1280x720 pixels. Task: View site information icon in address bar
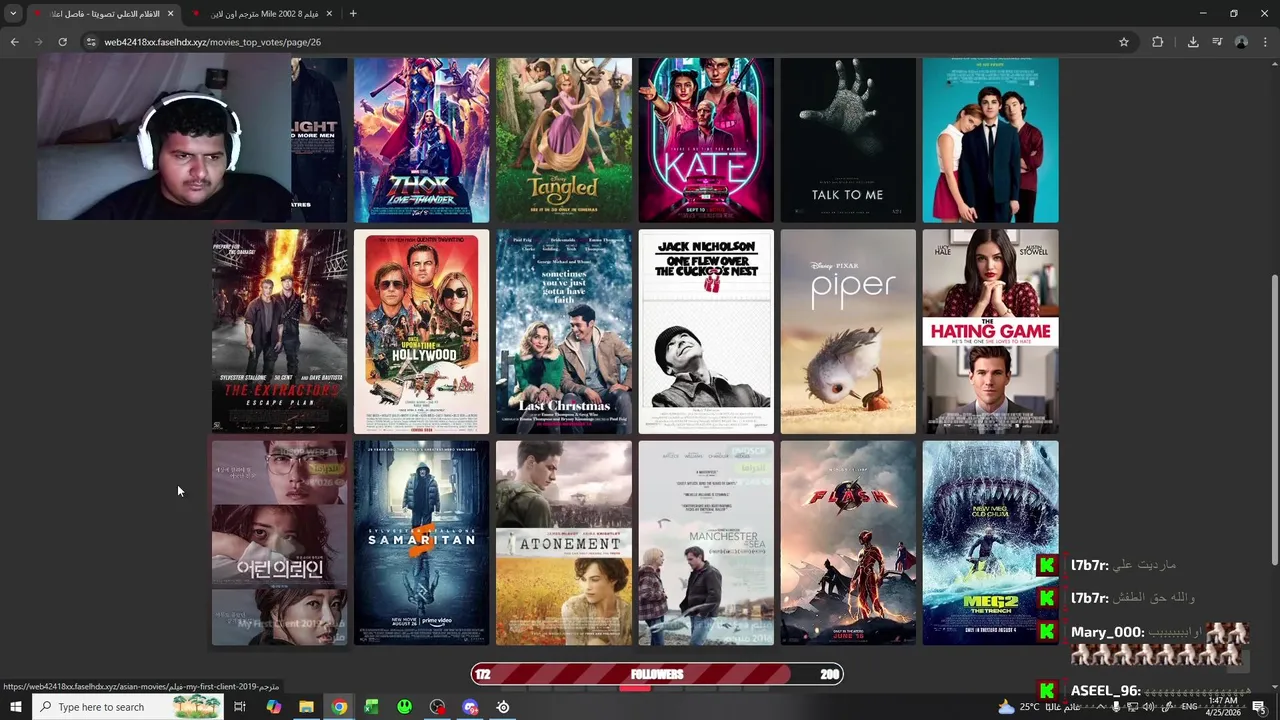(91, 42)
